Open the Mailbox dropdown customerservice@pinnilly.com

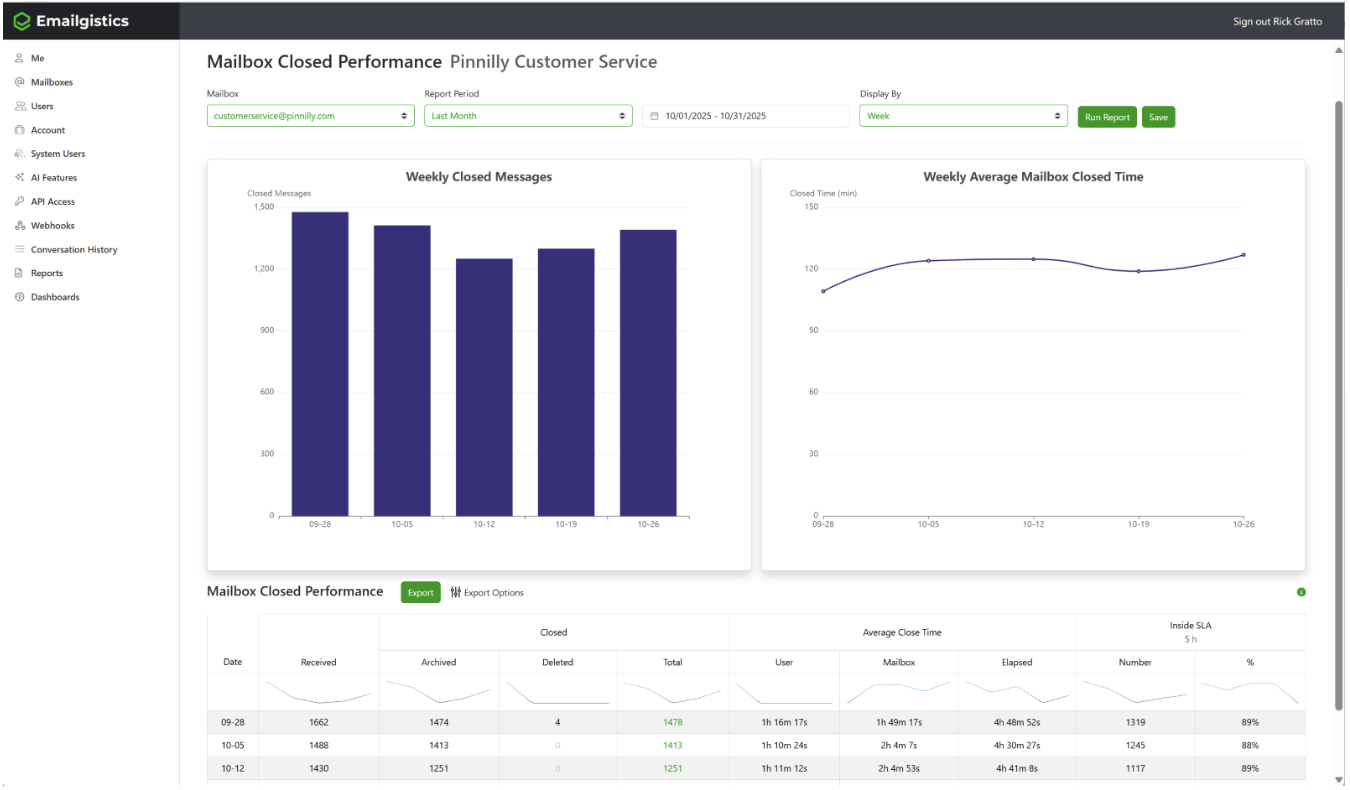[x=311, y=116]
